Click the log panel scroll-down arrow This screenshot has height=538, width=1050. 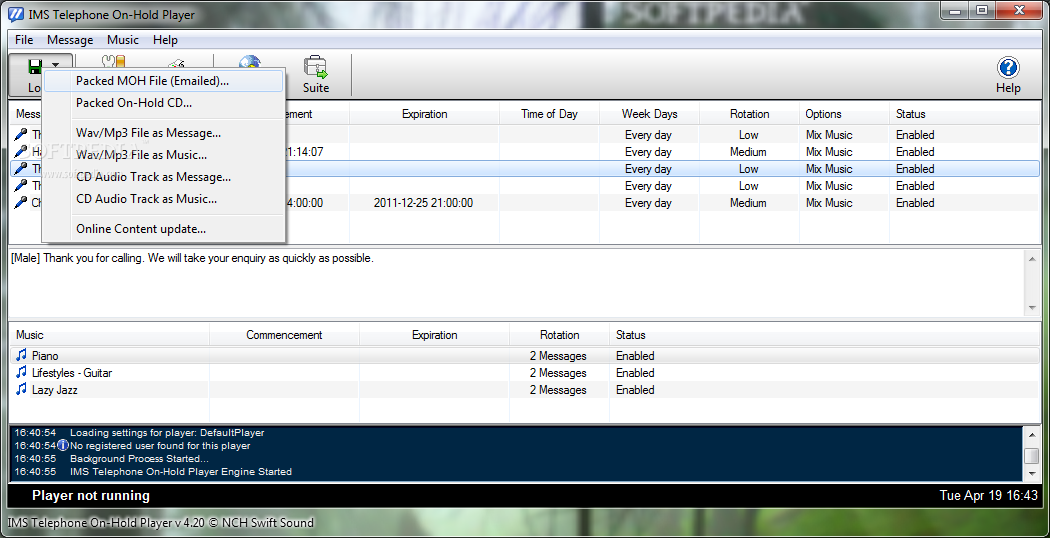(x=1032, y=474)
